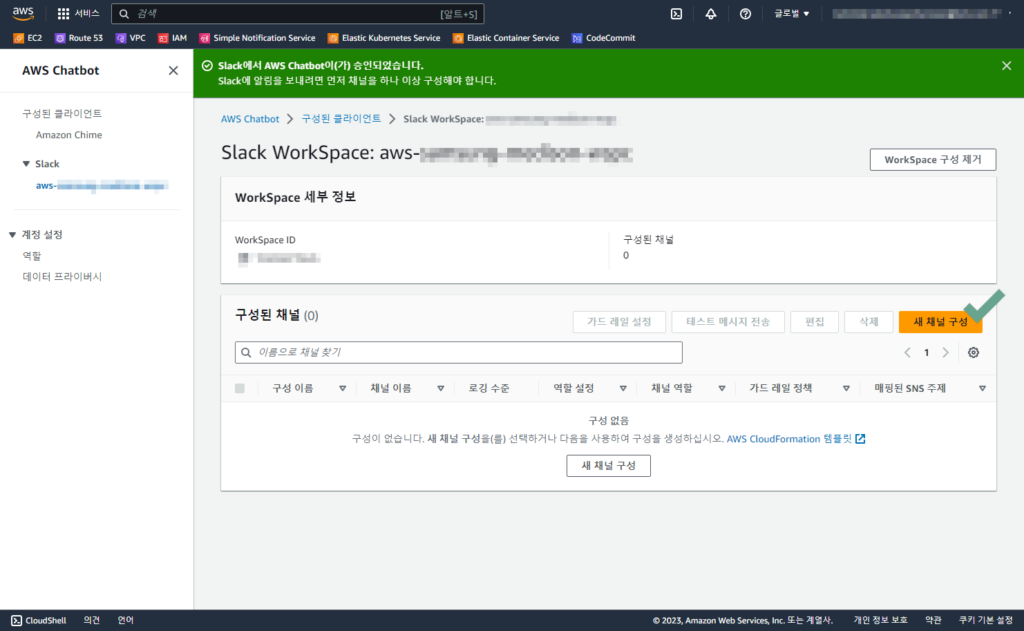Viewport: 1024px width, 631px height.
Task: Click the orange 새 채널 구성 button
Action: [940, 321]
